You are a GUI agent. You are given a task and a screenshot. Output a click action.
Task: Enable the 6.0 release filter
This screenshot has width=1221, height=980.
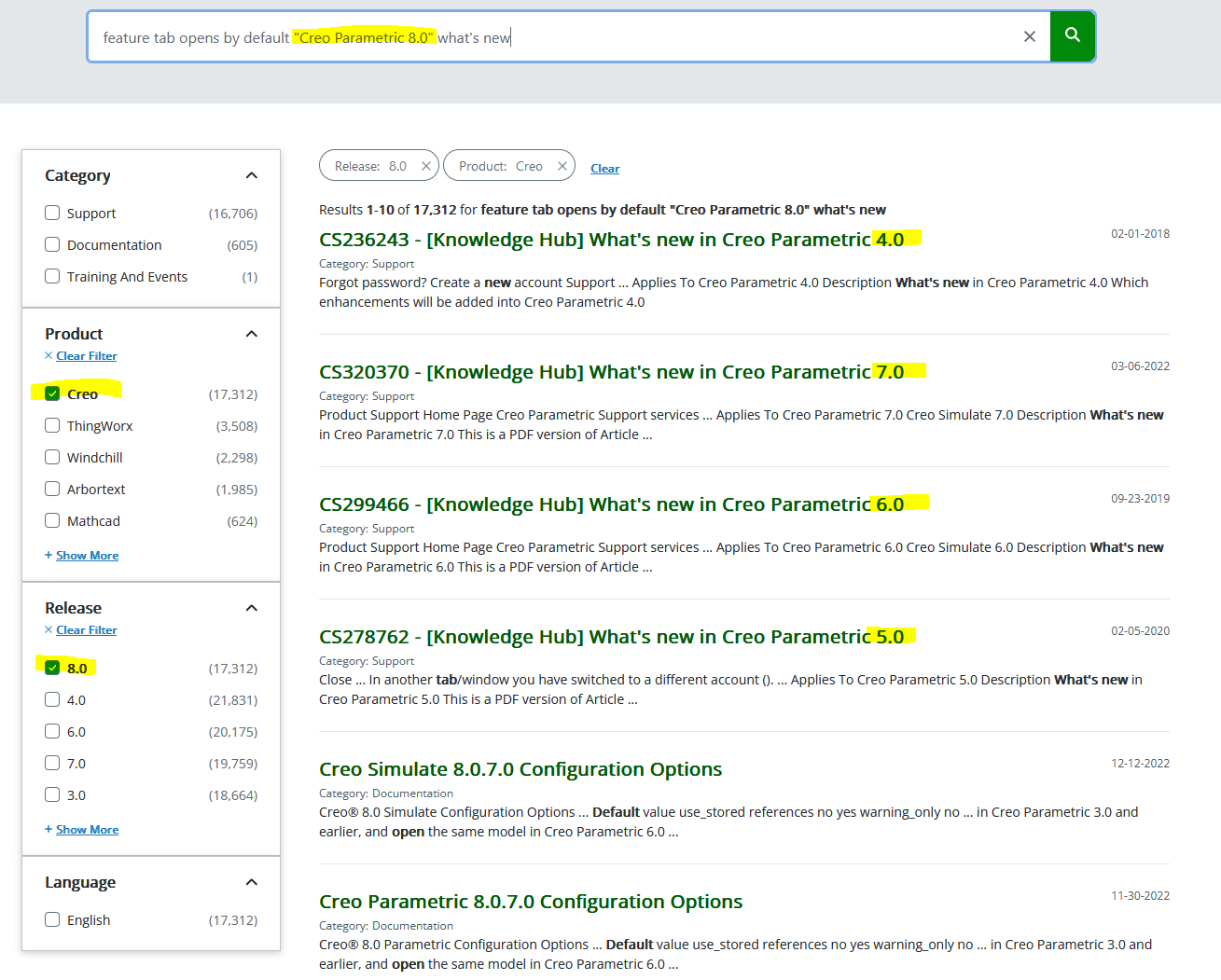point(52,731)
